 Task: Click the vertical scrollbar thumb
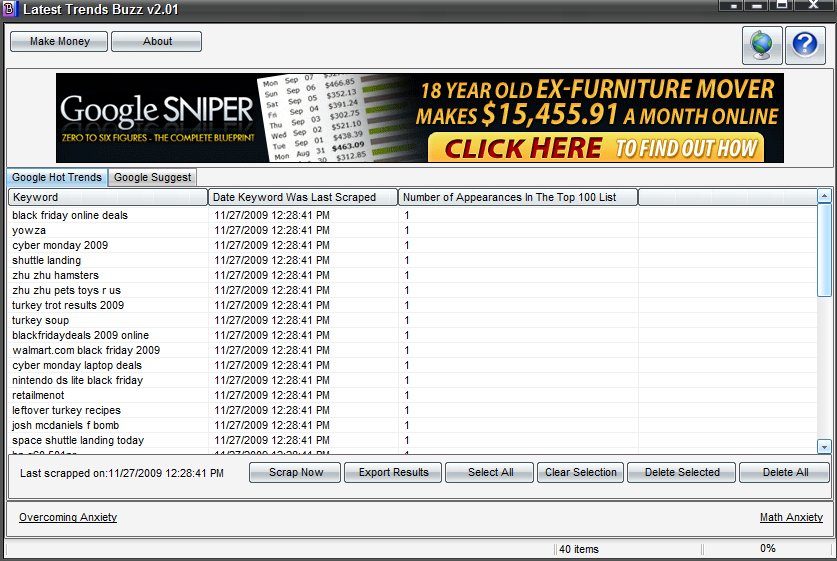(x=824, y=249)
